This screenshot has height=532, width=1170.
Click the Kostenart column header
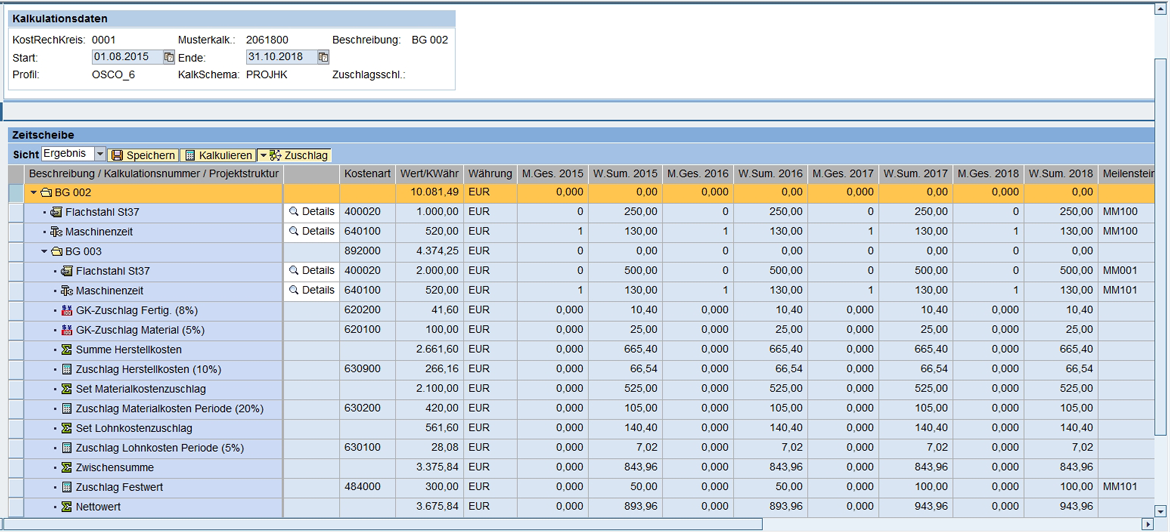coord(367,173)
